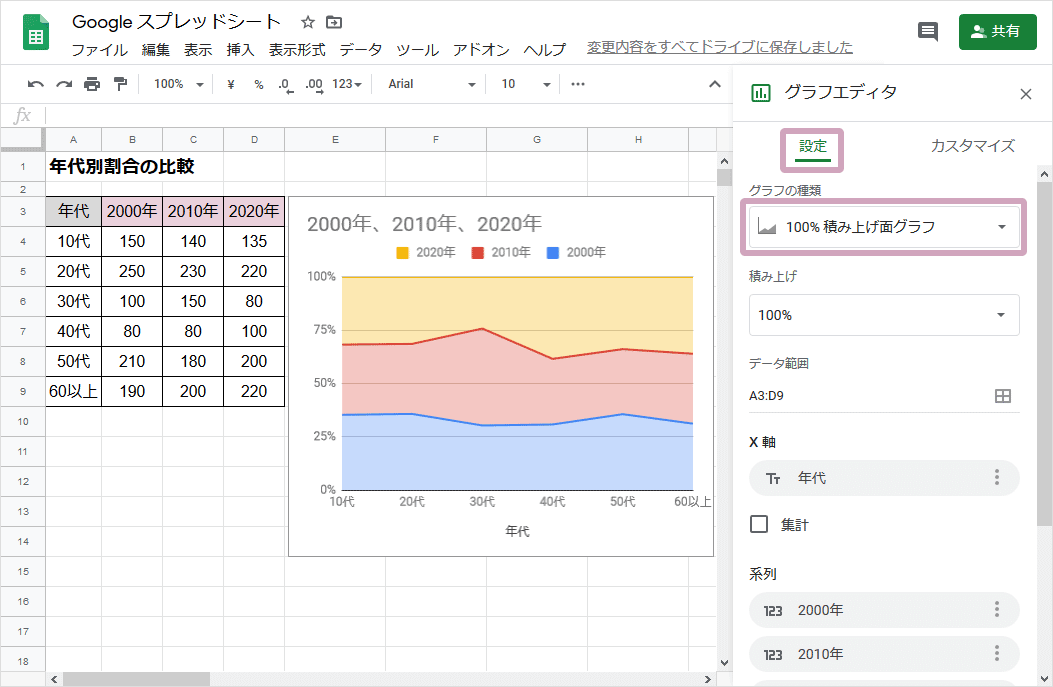Open comment history icon in top bar

pyautogui.click(x=927, y=31)
